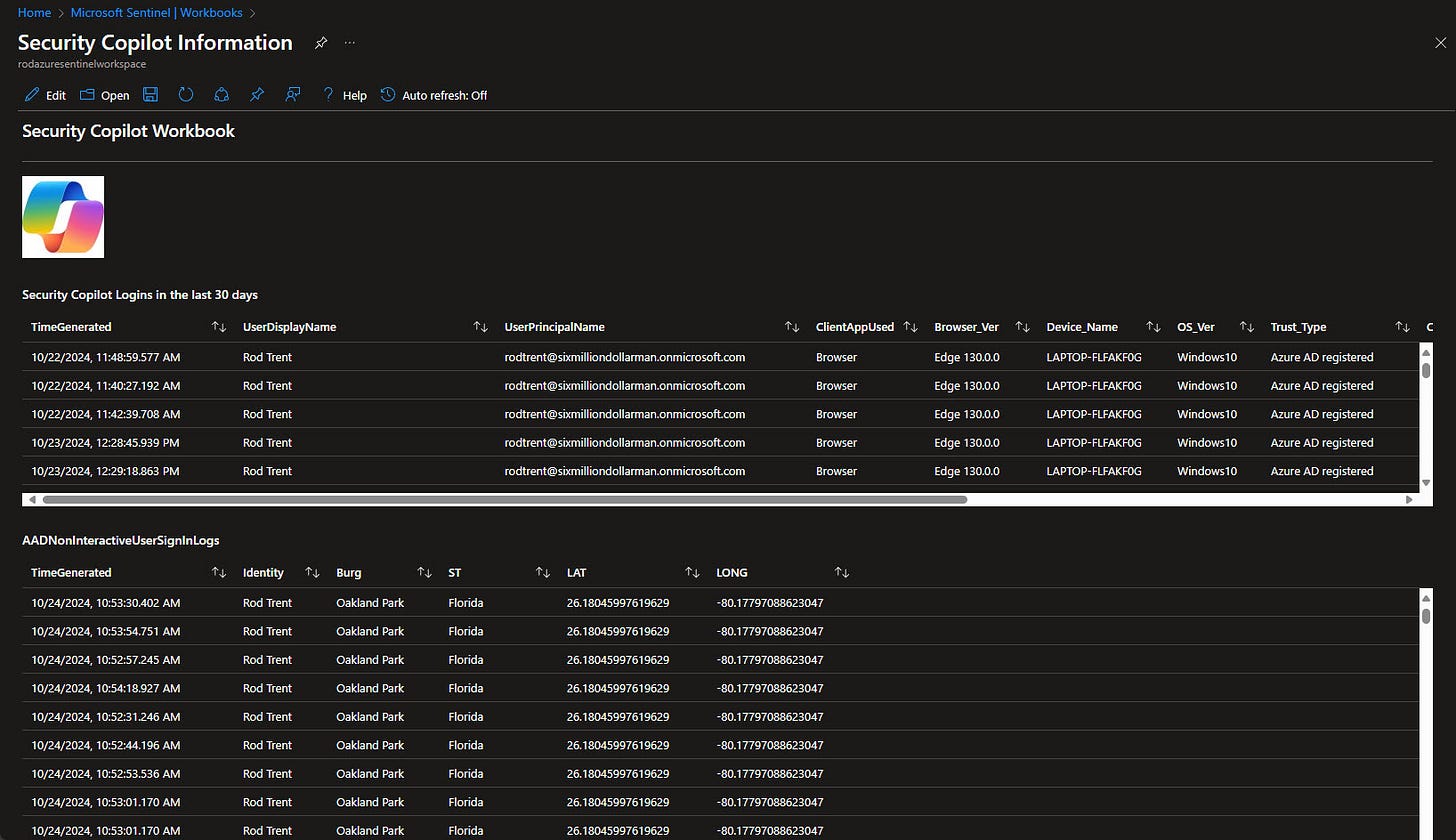Click the Copilot logo image
Screen dimensions: 1456x840
[x=63, y=217]
